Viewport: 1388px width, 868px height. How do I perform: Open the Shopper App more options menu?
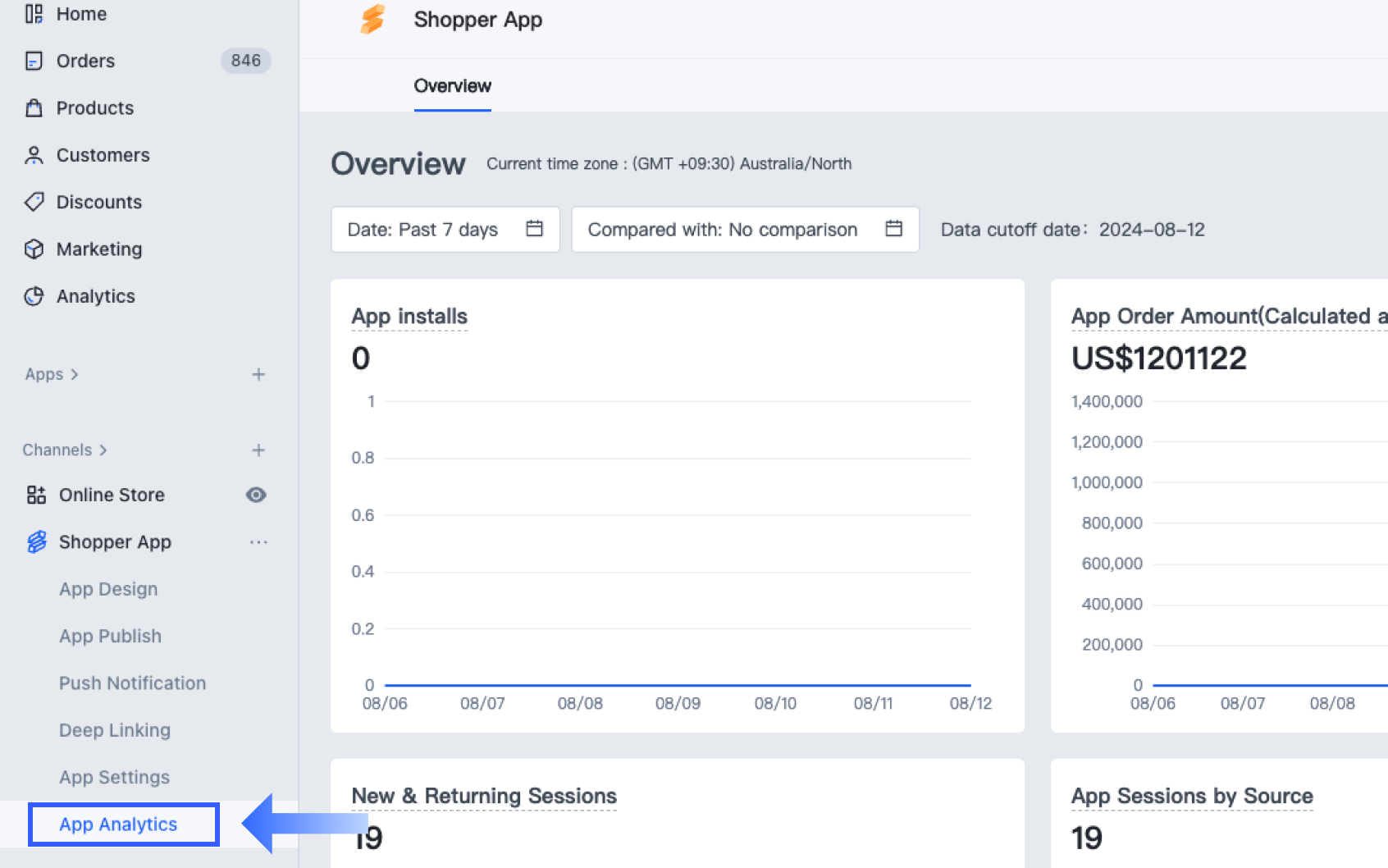(258, 541)
